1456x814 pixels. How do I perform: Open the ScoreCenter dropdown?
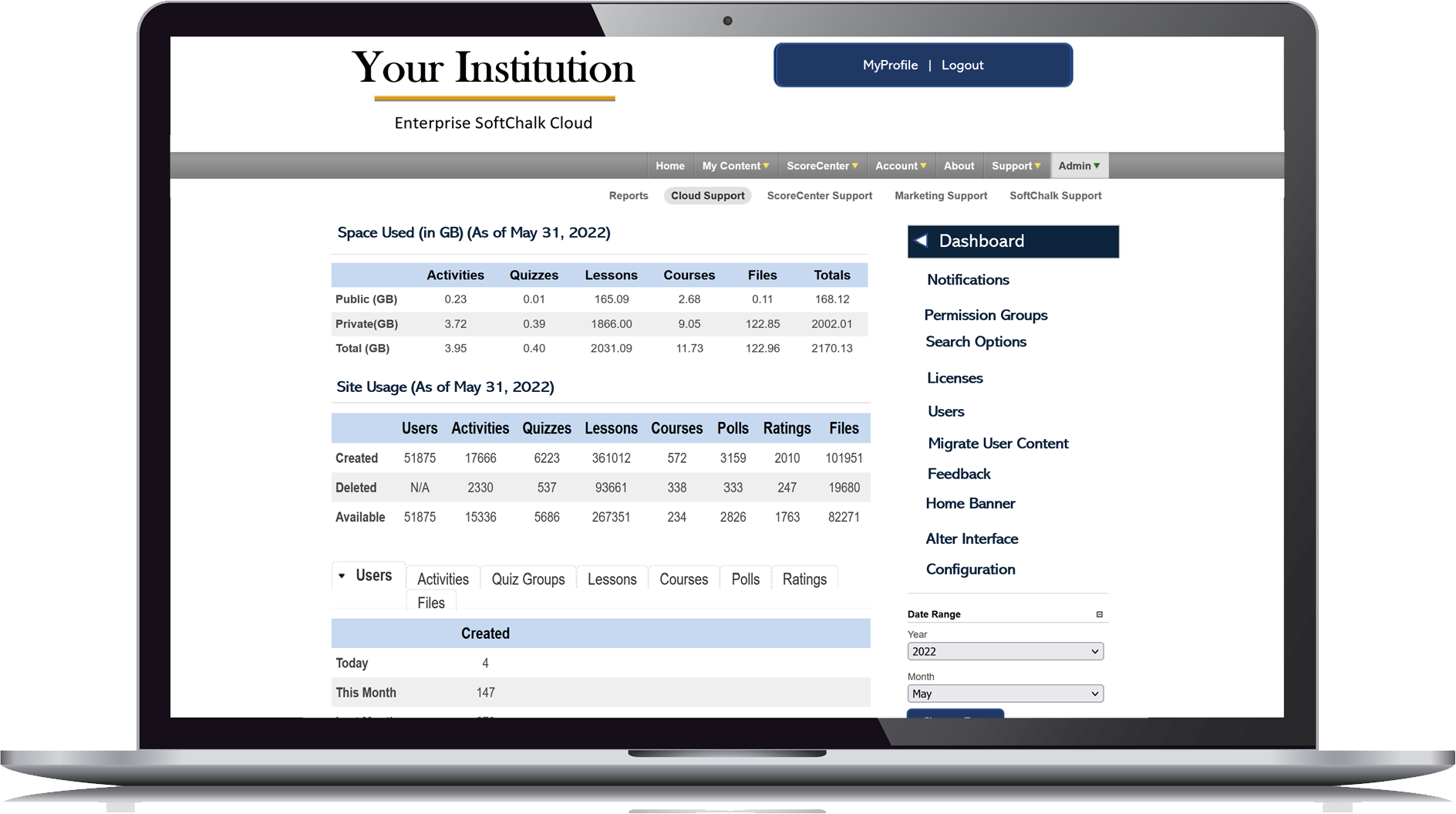[x=821, y=165]
